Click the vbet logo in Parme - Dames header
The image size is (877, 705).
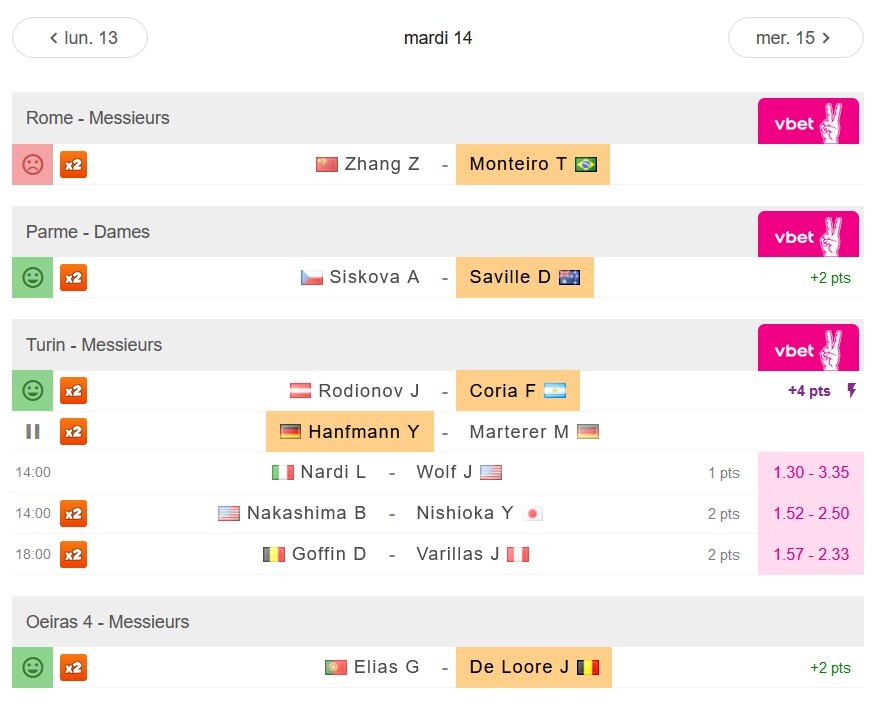(808, 234)
